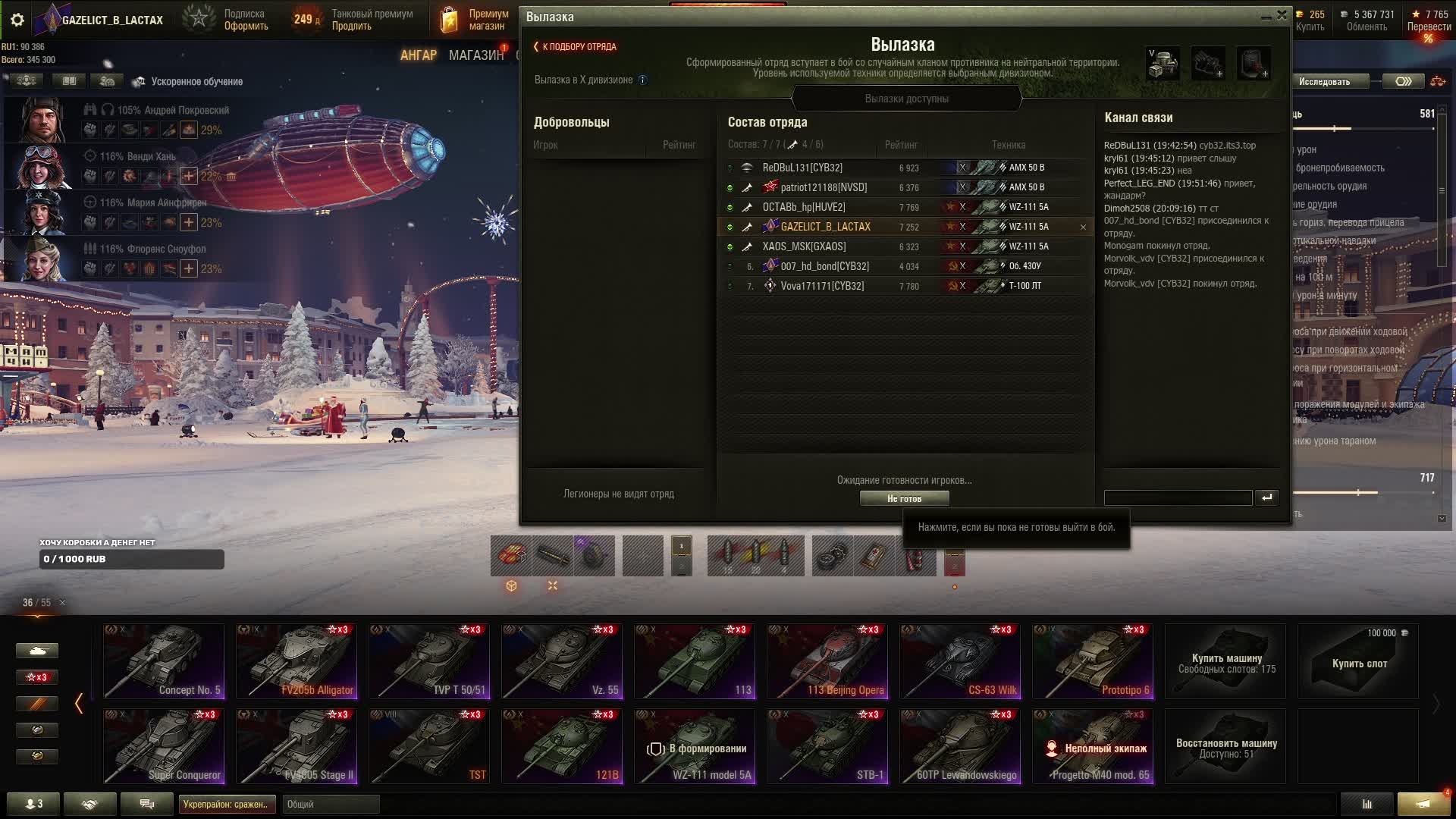The image size is (1456, 819).
Task: Open the Укрепрайон: сражен.. chat tab
Action: (x=225, y=804)
